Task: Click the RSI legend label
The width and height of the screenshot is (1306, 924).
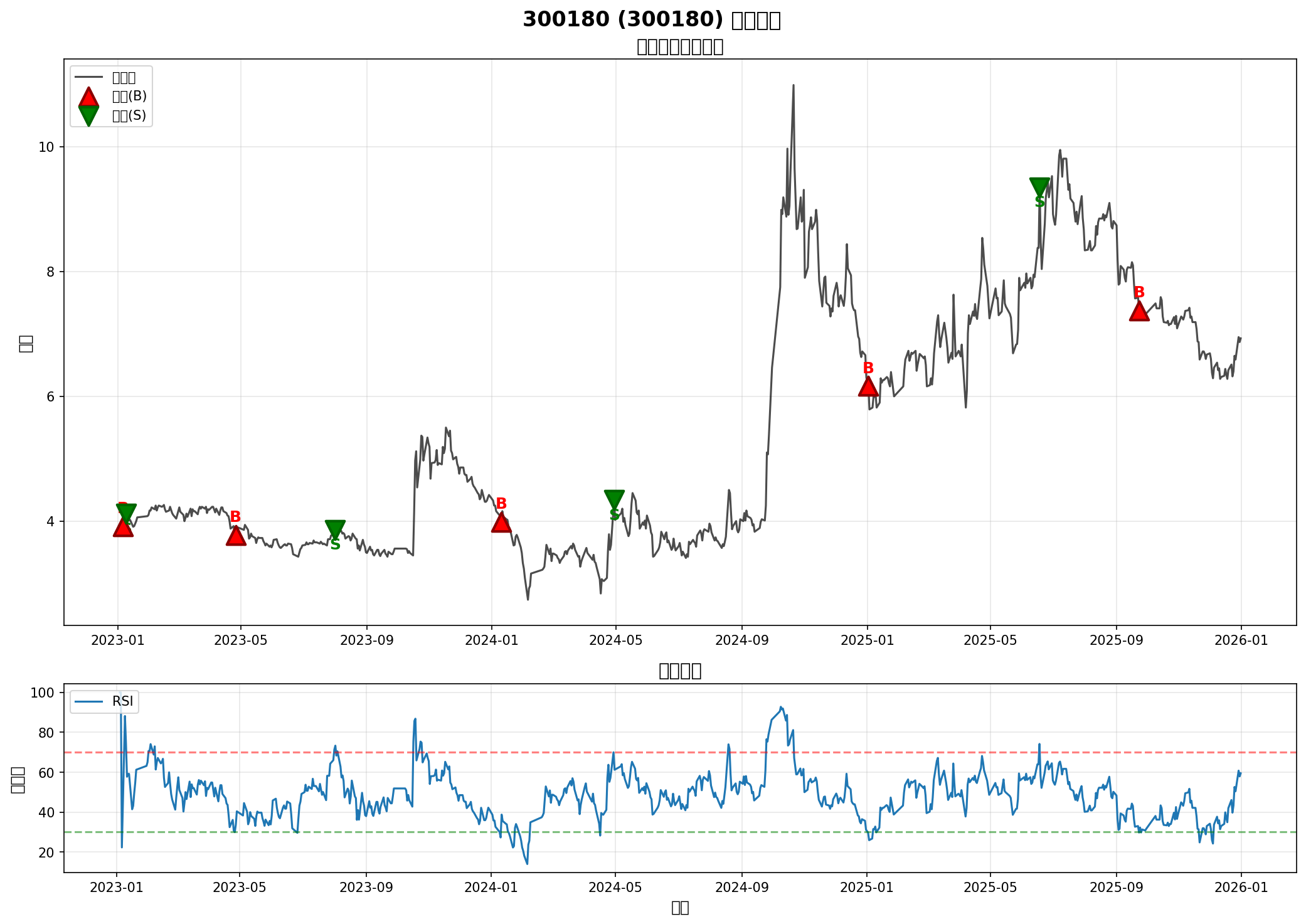Action: point(123,701)
